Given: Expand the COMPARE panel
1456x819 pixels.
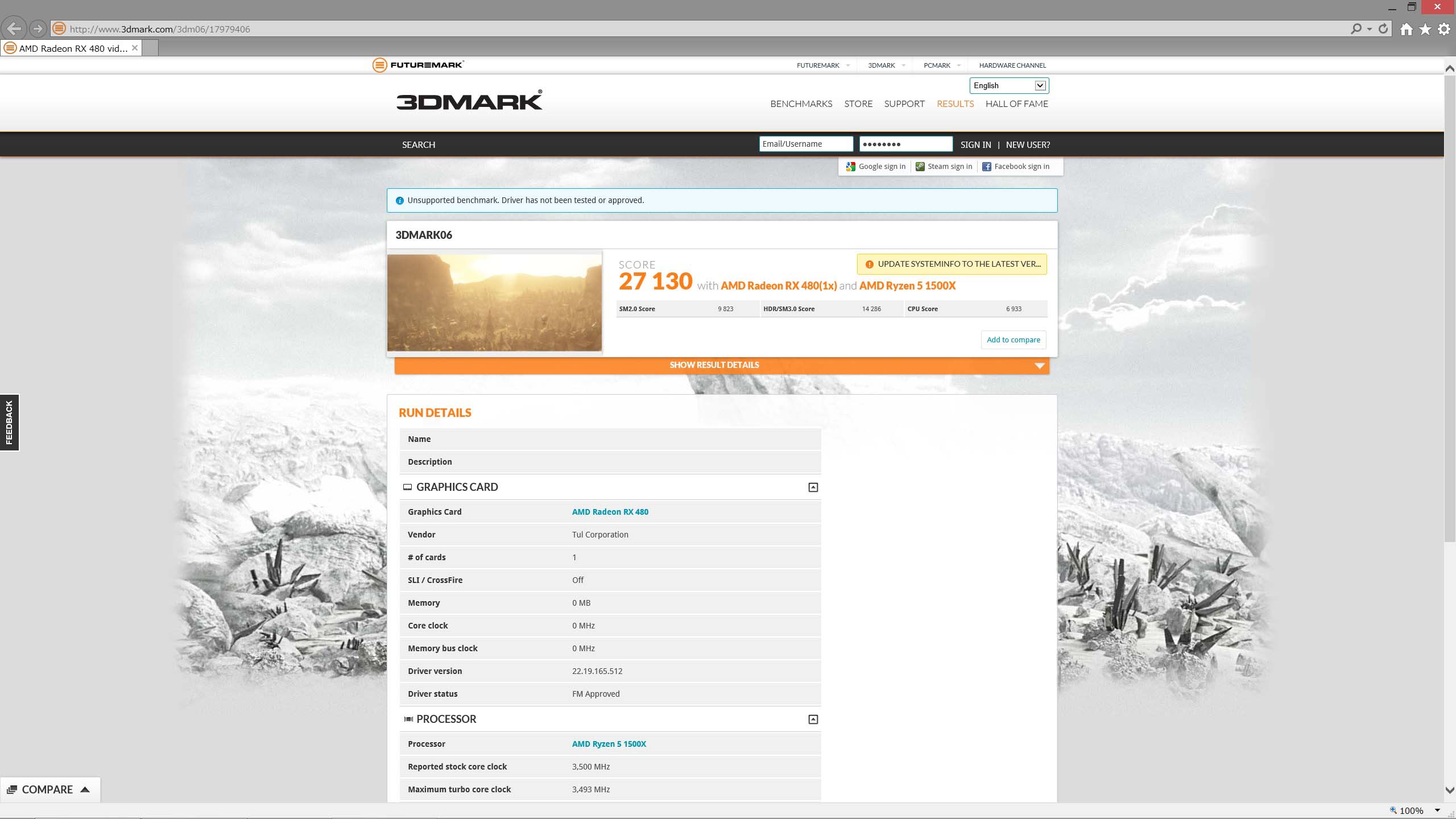Looking at the screenshot, I should 49,789.
